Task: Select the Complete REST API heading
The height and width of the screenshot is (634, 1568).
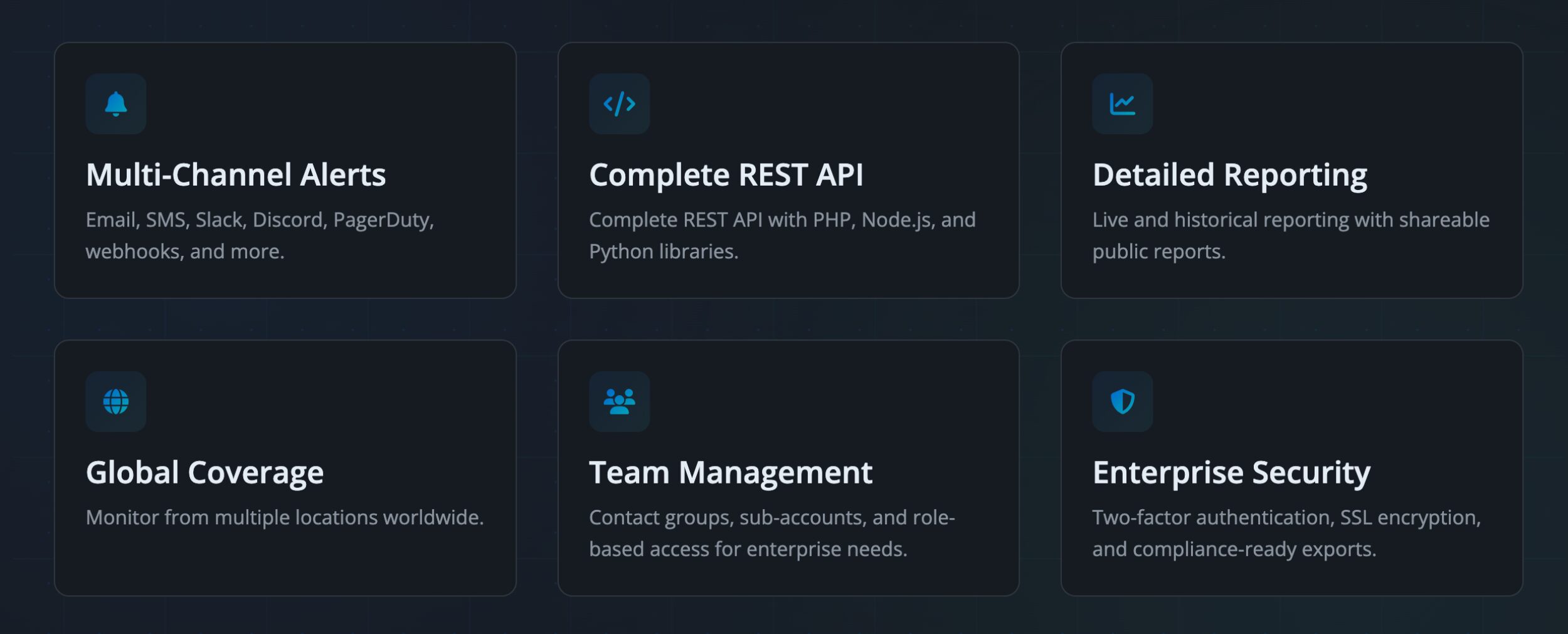Action: click(x=726, y=175)
